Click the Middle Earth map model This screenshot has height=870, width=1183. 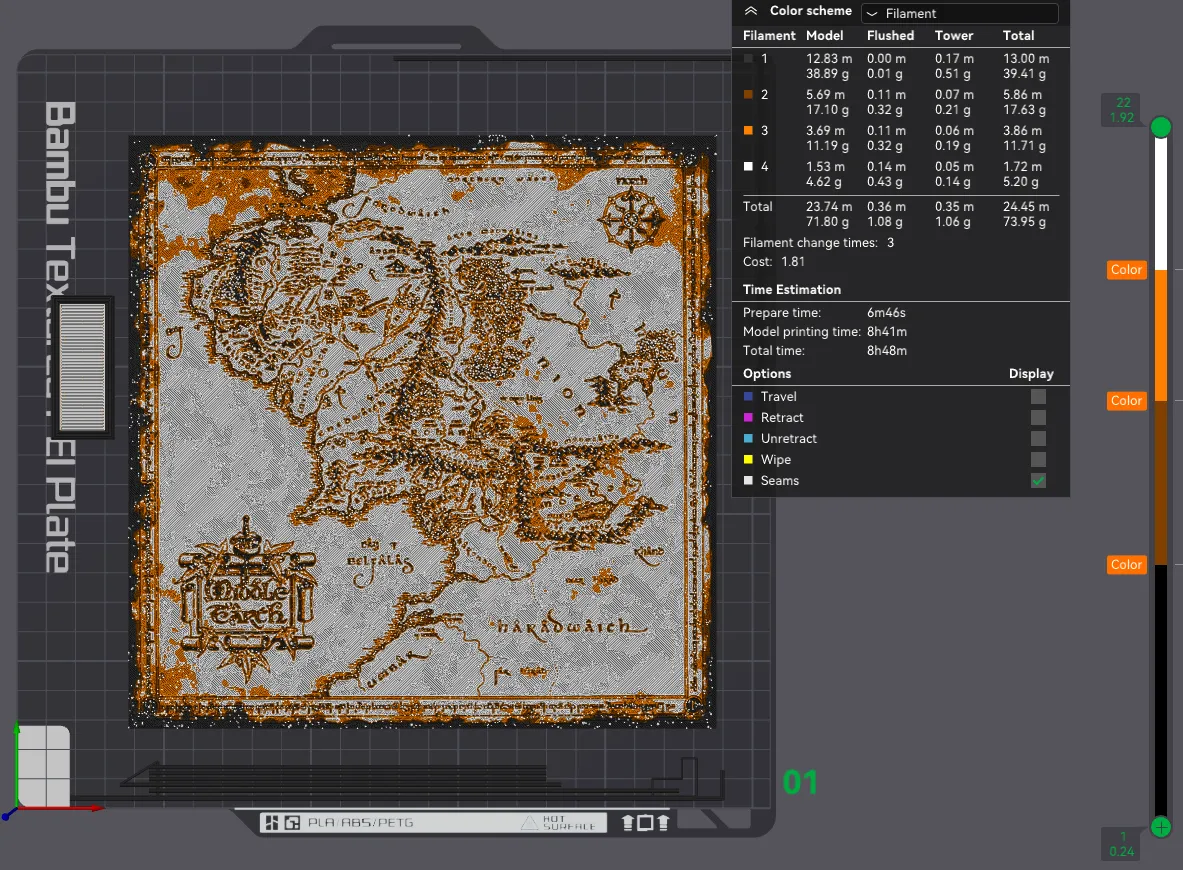(x=422, y=432)
